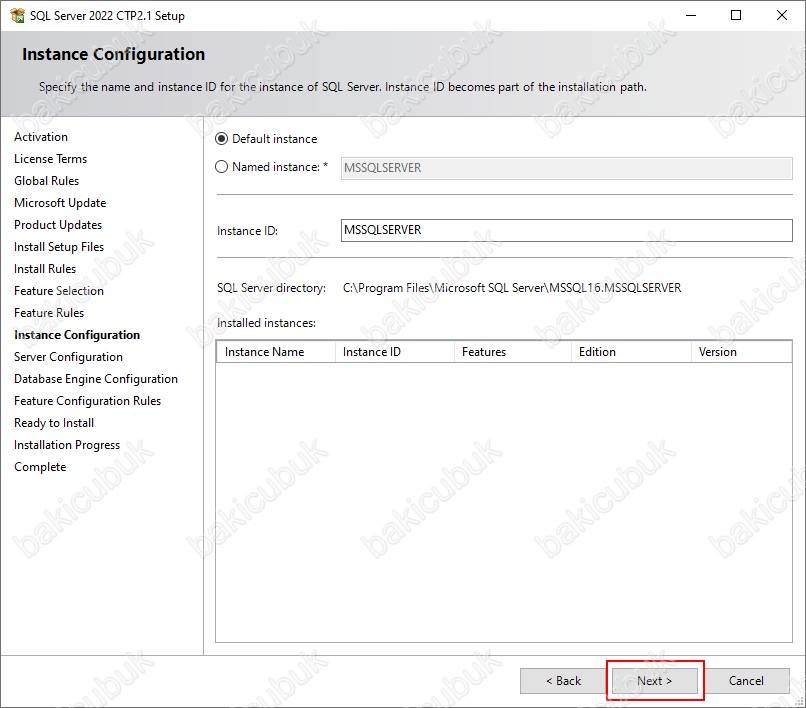
Task: Select Install Setup Files step
Action: (59, 247)
